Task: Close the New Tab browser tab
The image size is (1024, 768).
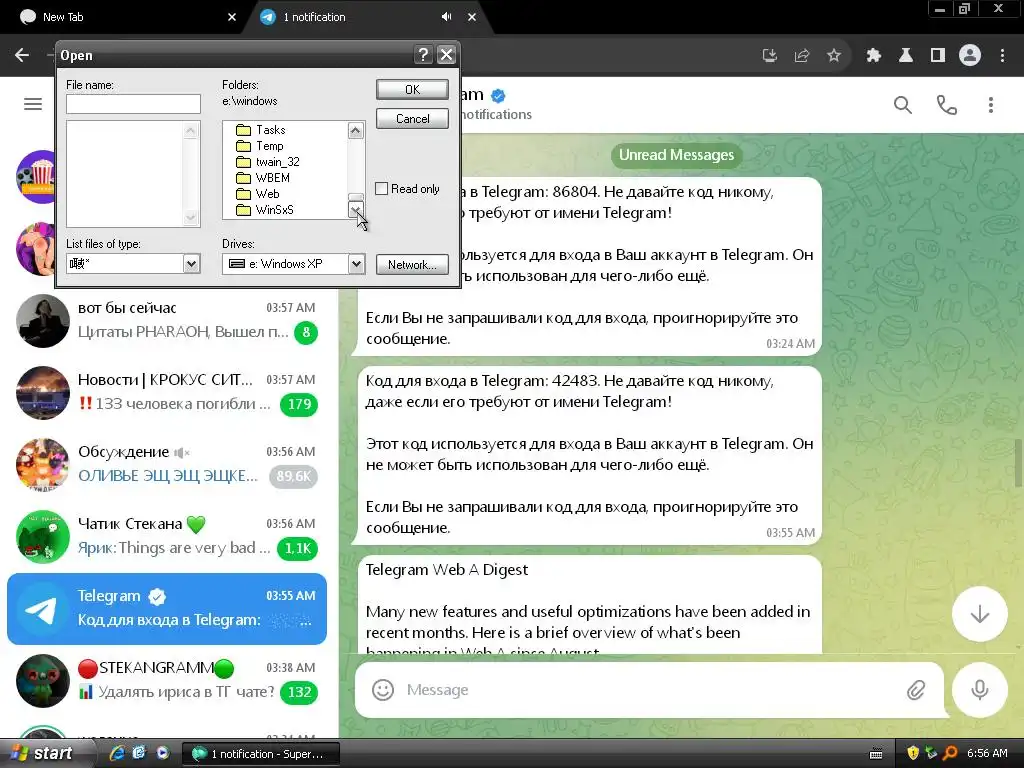Action: coord(232,17)
